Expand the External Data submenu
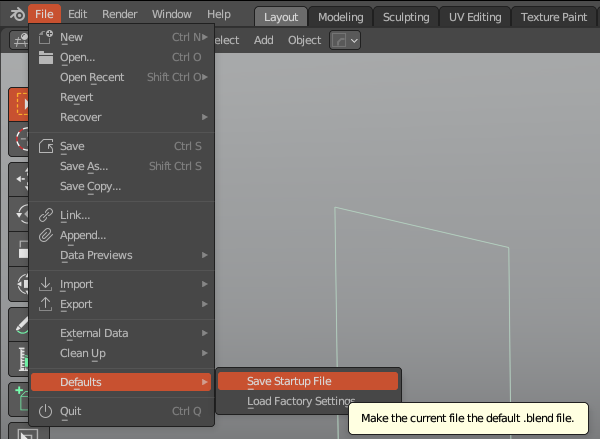600x439 pixels. coord(121,333)
